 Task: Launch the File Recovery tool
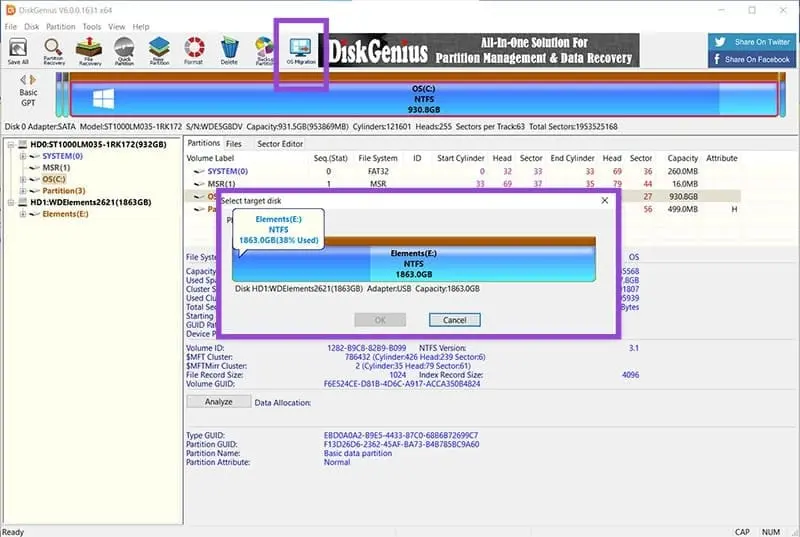(x=89, y=51)
